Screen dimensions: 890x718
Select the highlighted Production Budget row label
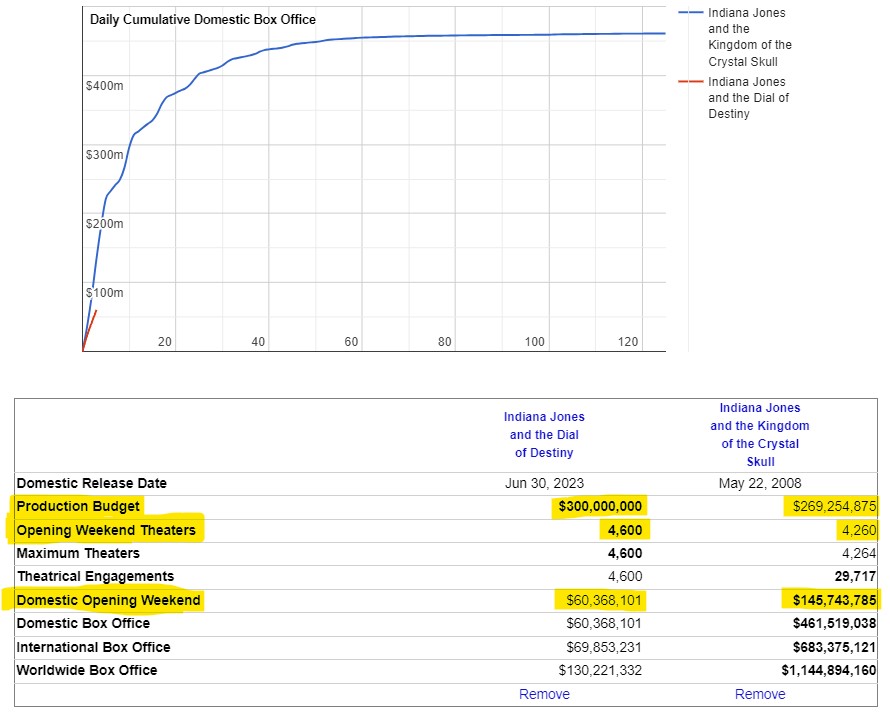(79, 506)
